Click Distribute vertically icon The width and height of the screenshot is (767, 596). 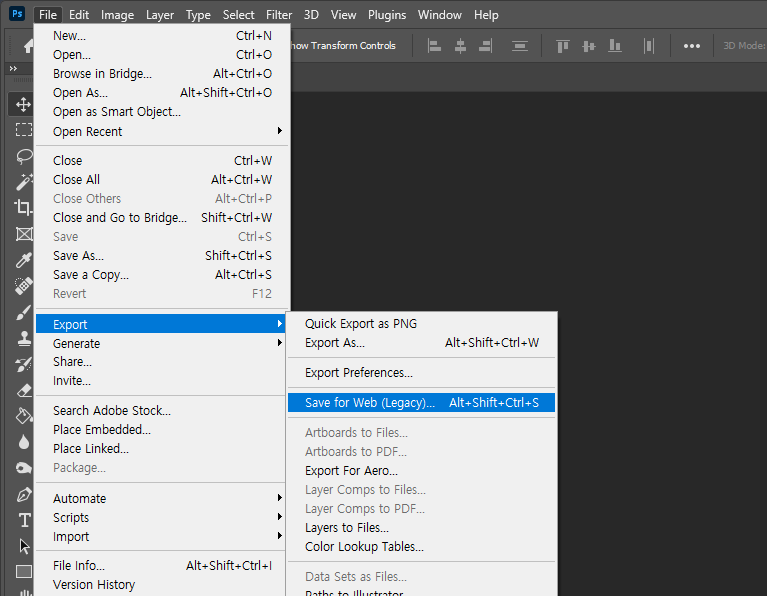(519, 46)
